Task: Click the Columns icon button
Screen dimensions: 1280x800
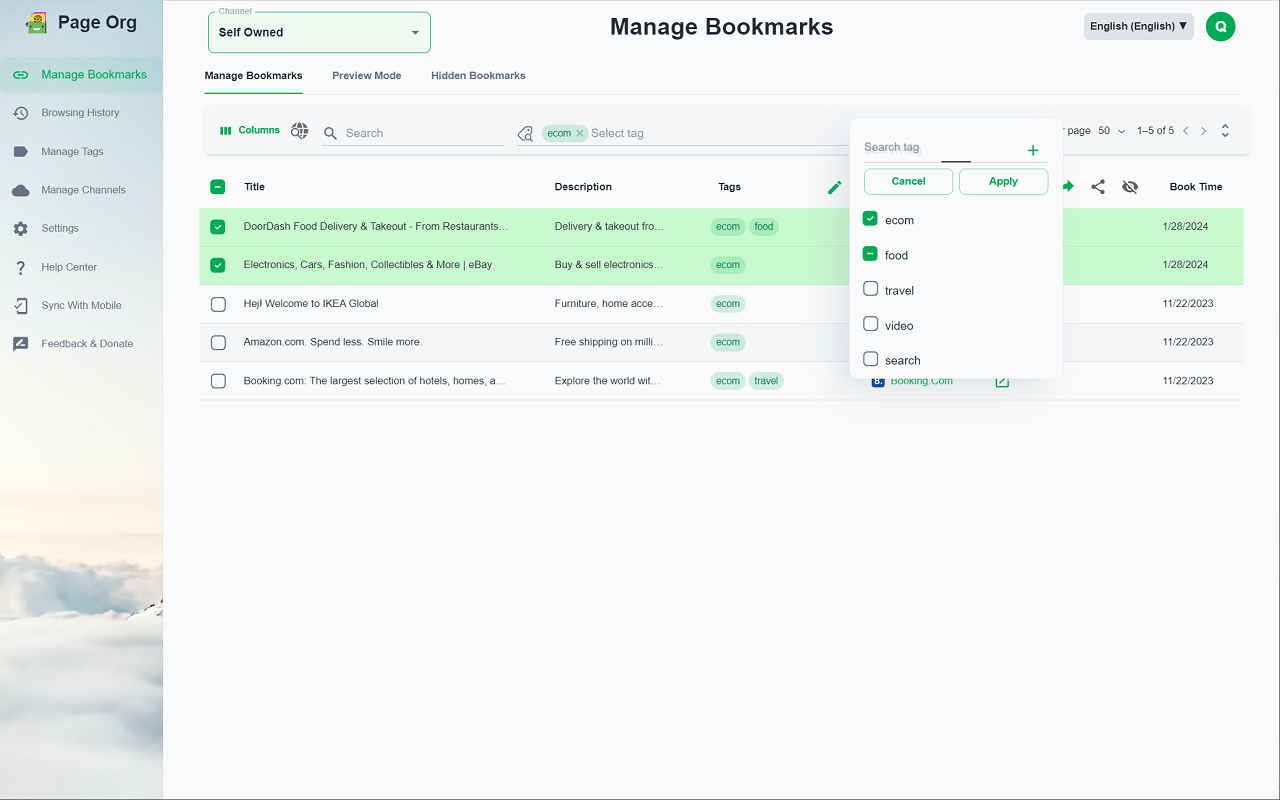Action: click(249, 131)
